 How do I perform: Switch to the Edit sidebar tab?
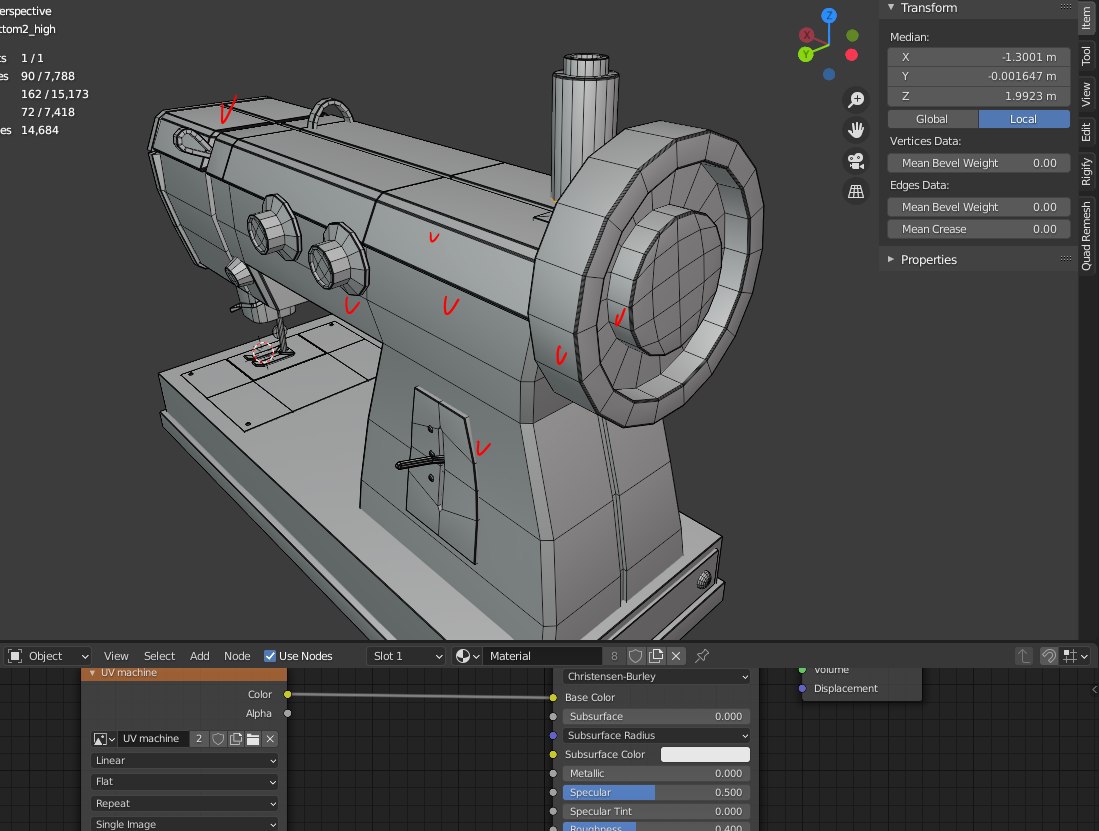[1086, 132]
